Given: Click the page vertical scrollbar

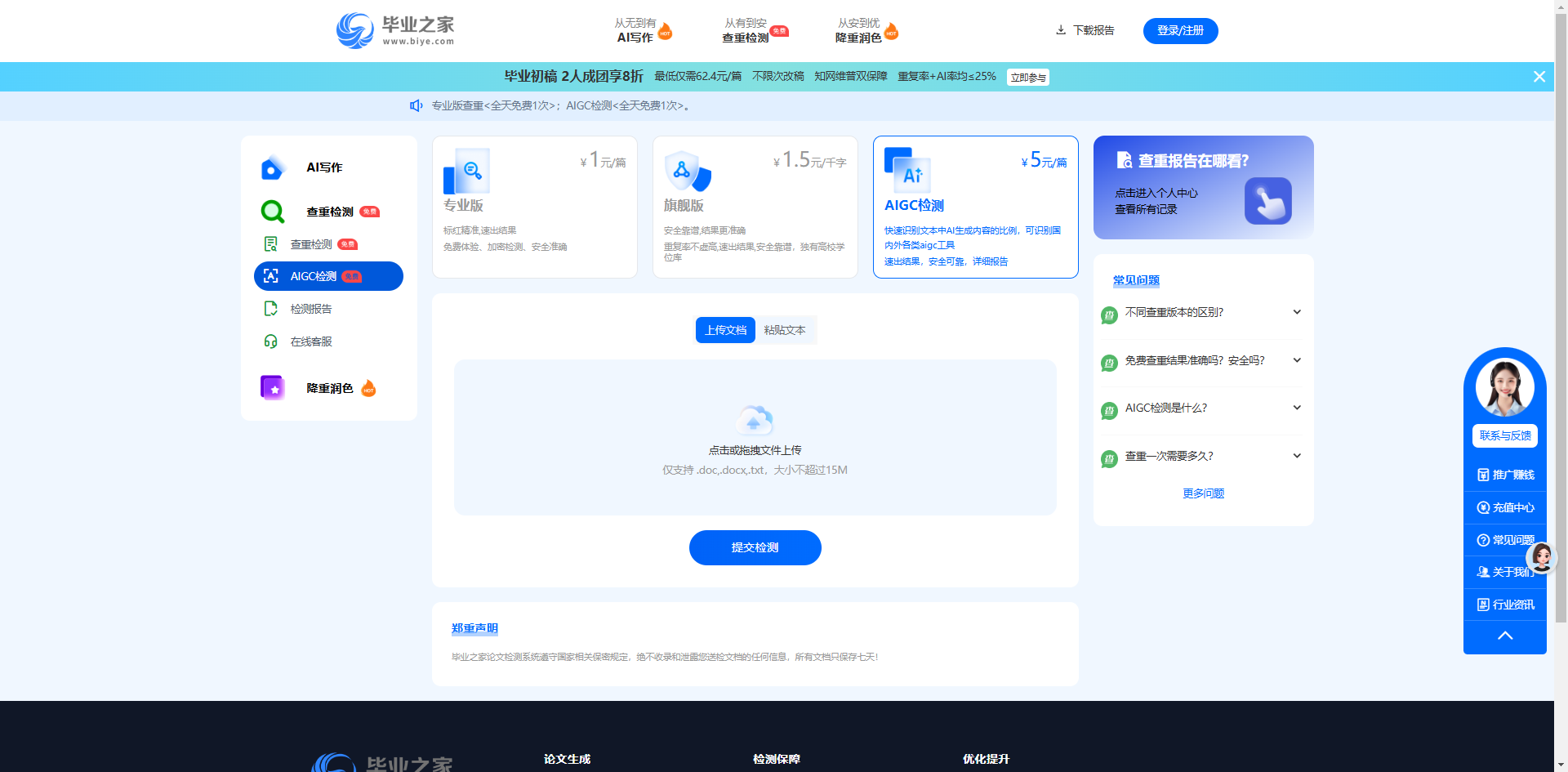Looking at the screenshot, I should tap(1561, 319).
